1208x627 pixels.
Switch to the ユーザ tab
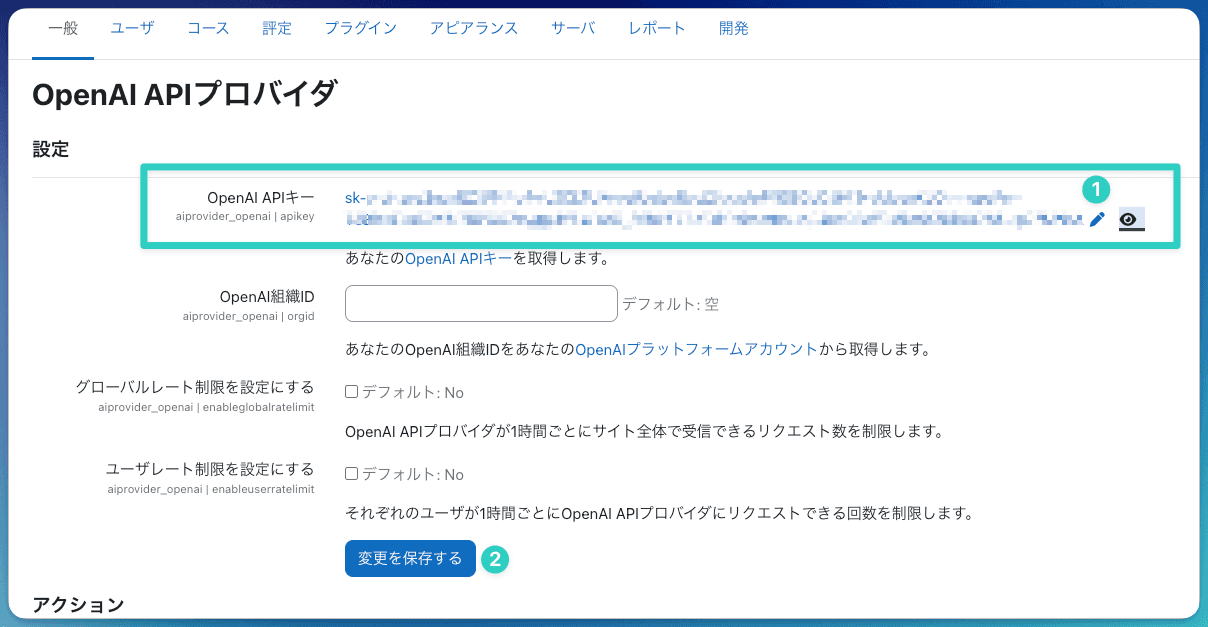click(x=132, y=28)
